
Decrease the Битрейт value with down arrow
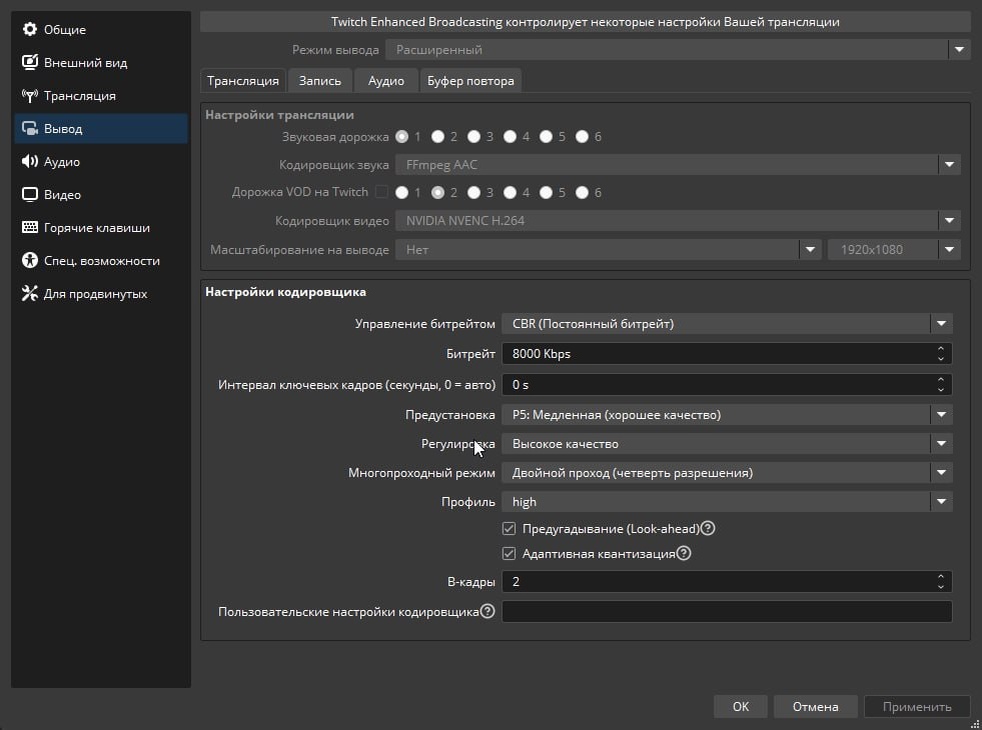[x=941, y=359]
